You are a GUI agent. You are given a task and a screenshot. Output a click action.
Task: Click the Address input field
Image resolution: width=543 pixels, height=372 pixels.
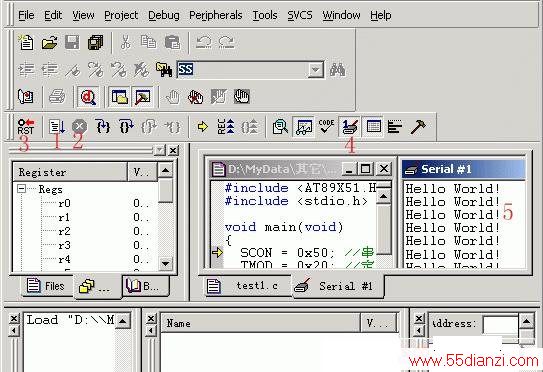tap(500, 324)
